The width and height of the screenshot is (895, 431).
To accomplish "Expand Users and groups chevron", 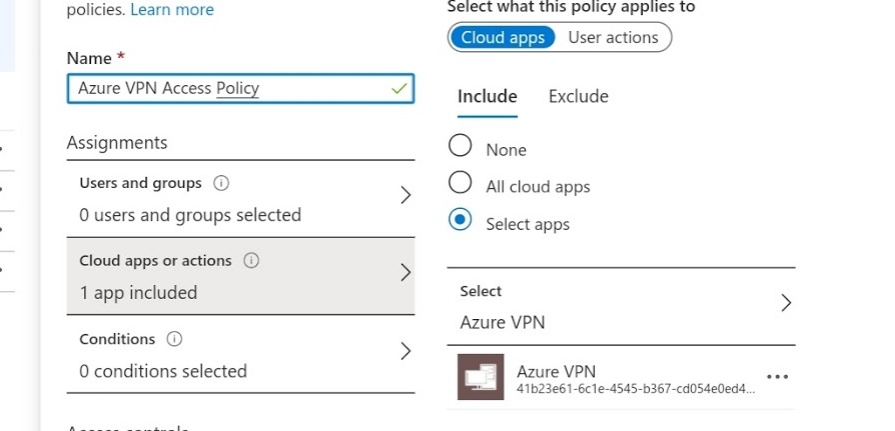I will 405,196.
